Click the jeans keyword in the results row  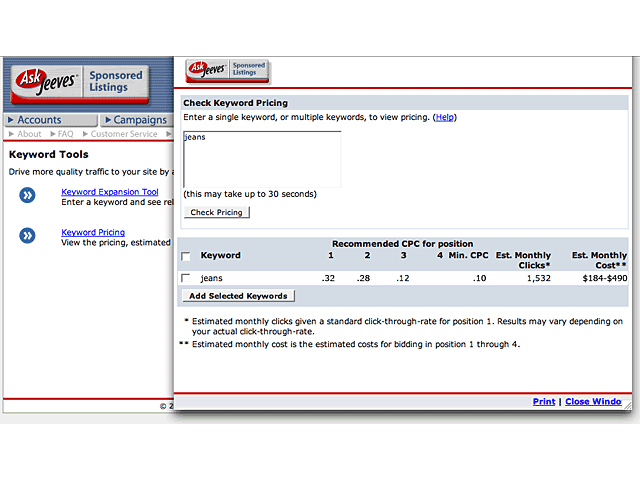211,278
